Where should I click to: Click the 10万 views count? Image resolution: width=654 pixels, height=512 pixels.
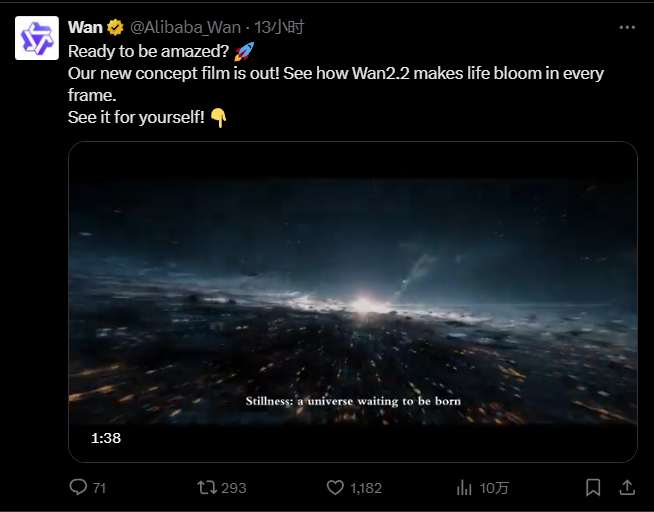[x=494, y=488]
